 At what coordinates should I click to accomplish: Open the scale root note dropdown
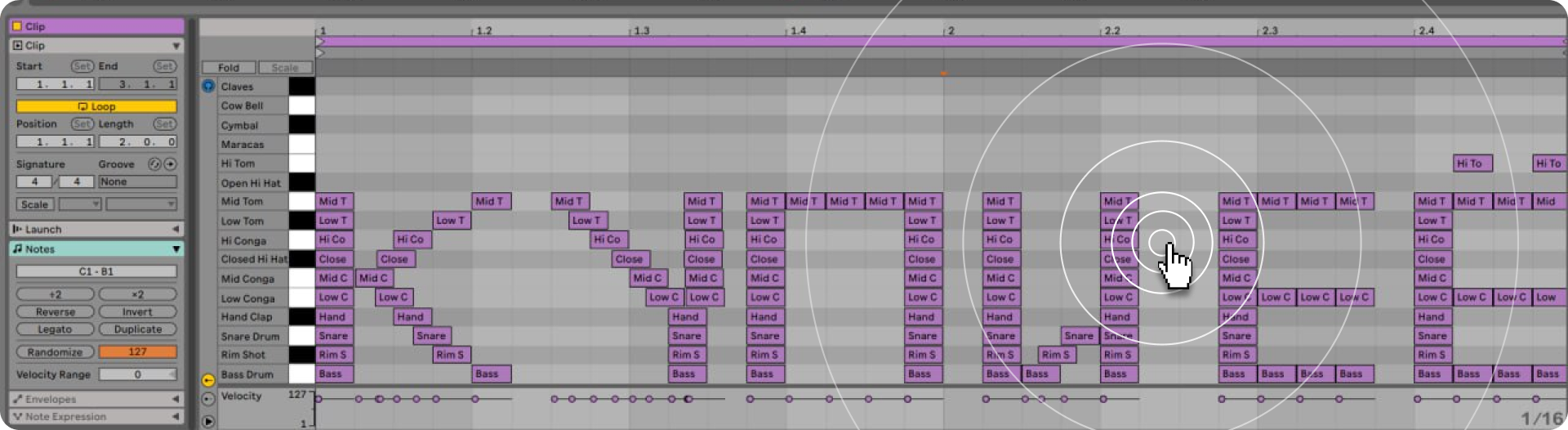80,204
